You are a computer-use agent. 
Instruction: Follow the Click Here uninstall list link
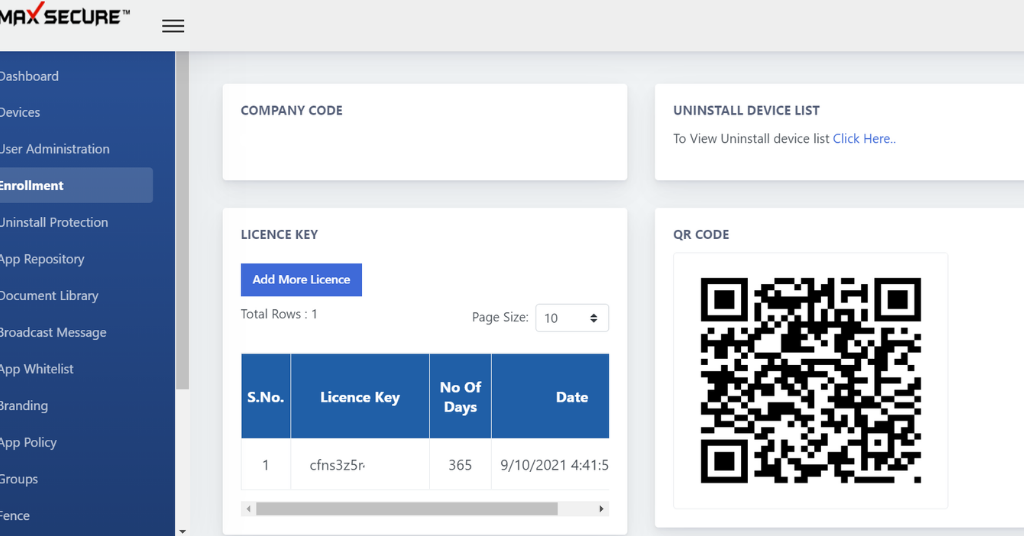[x=864, y=139]
